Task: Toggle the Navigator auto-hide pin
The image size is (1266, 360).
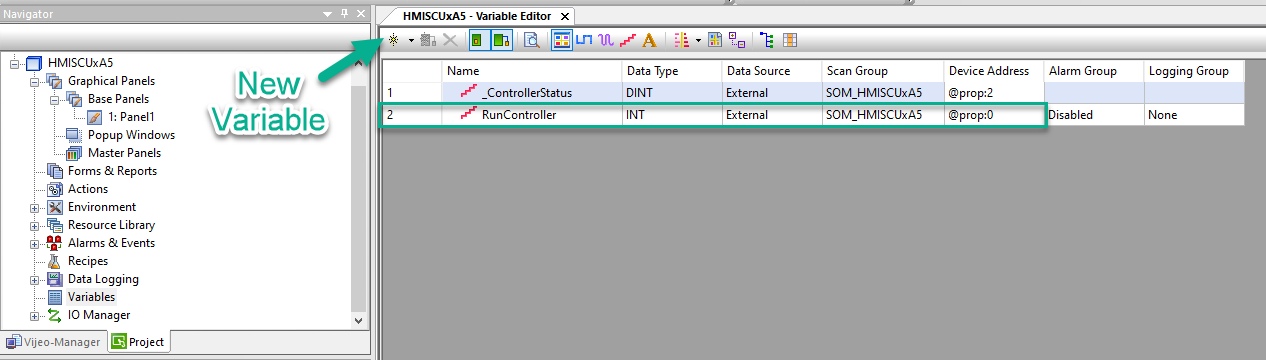Action: (344, 14)
